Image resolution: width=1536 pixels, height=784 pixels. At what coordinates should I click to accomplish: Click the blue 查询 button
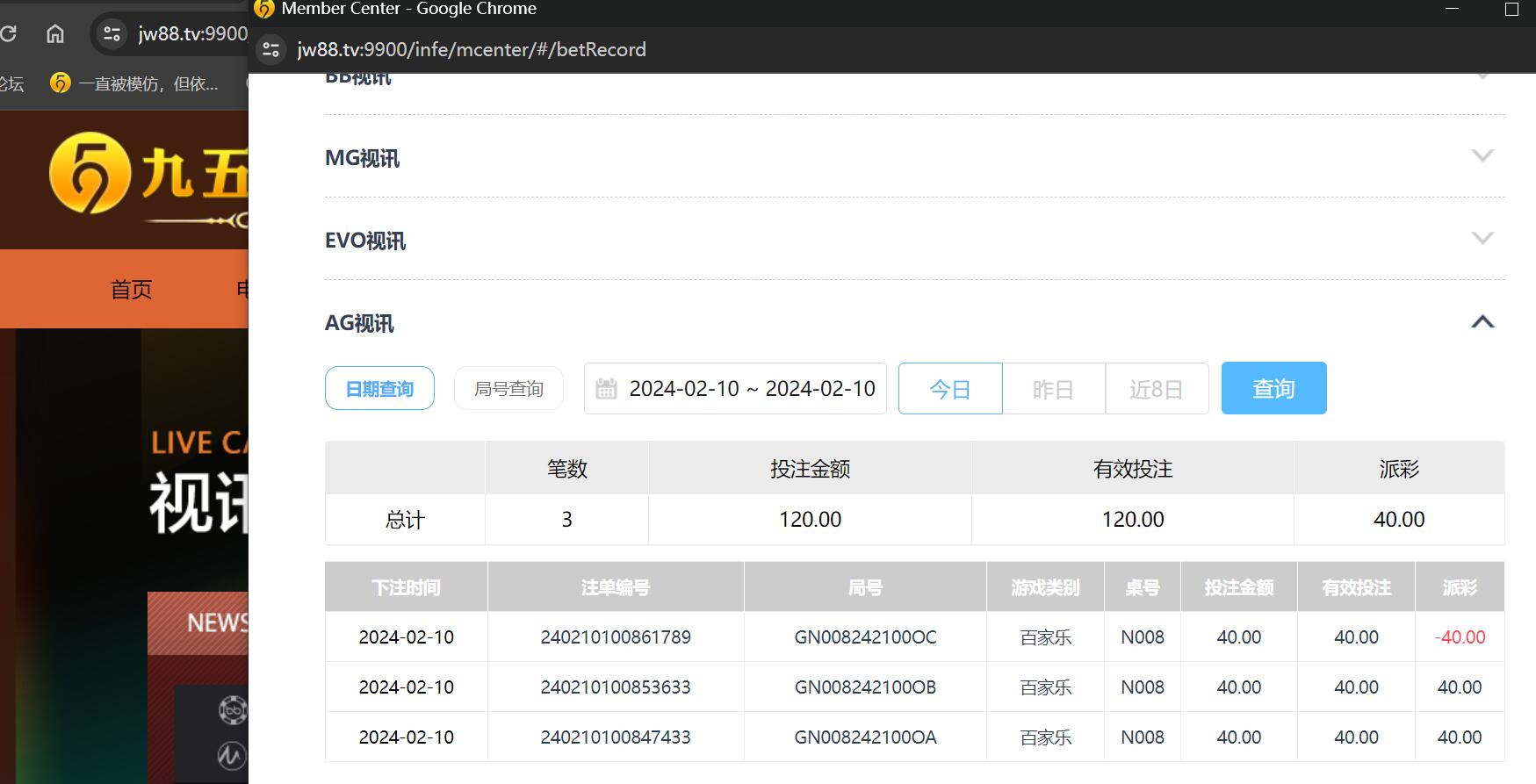point(1273,389)
